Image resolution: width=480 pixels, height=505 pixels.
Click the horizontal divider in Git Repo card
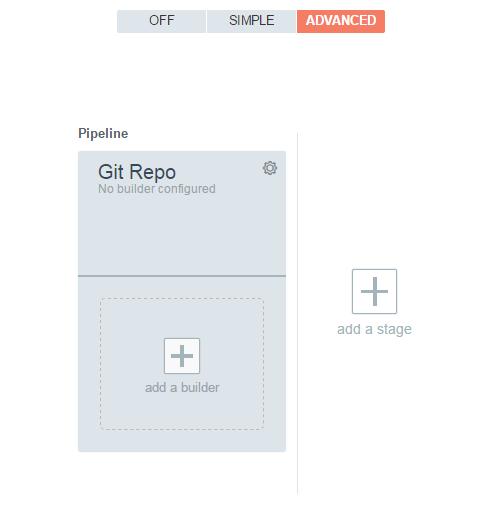pyautogui.click(x=182, y=276)
